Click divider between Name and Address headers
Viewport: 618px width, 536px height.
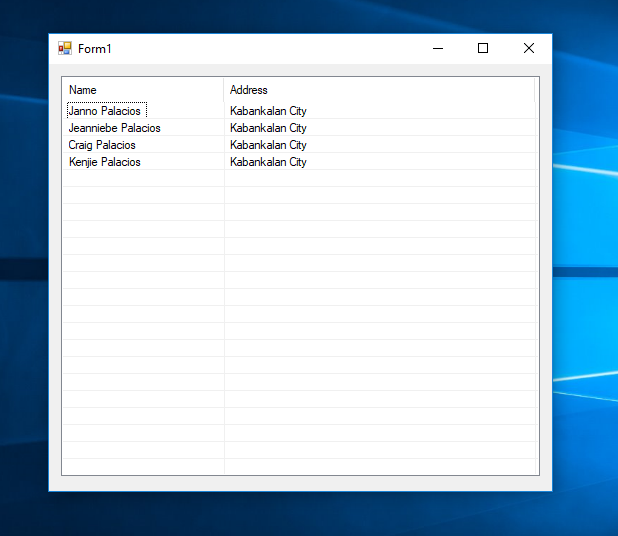224,90
